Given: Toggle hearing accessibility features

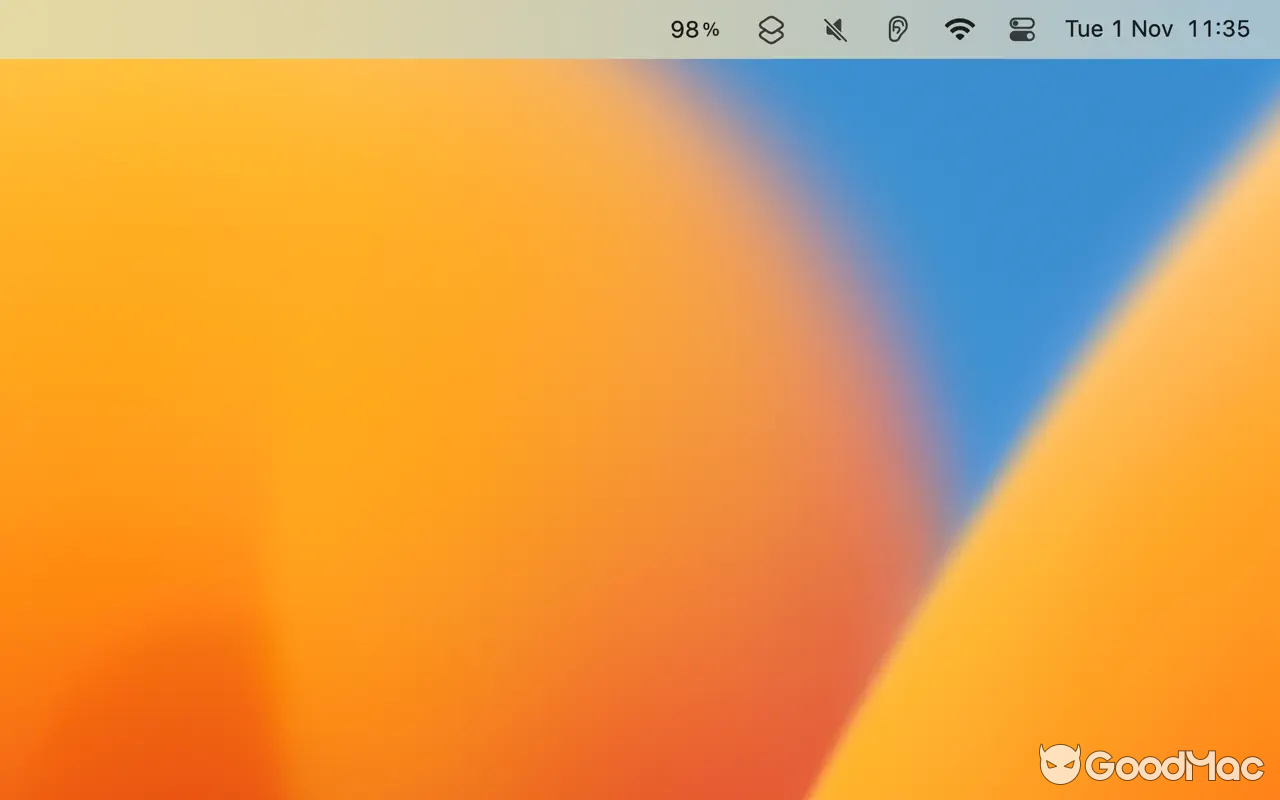Looking at the screenshot, I should click(897, 29).
